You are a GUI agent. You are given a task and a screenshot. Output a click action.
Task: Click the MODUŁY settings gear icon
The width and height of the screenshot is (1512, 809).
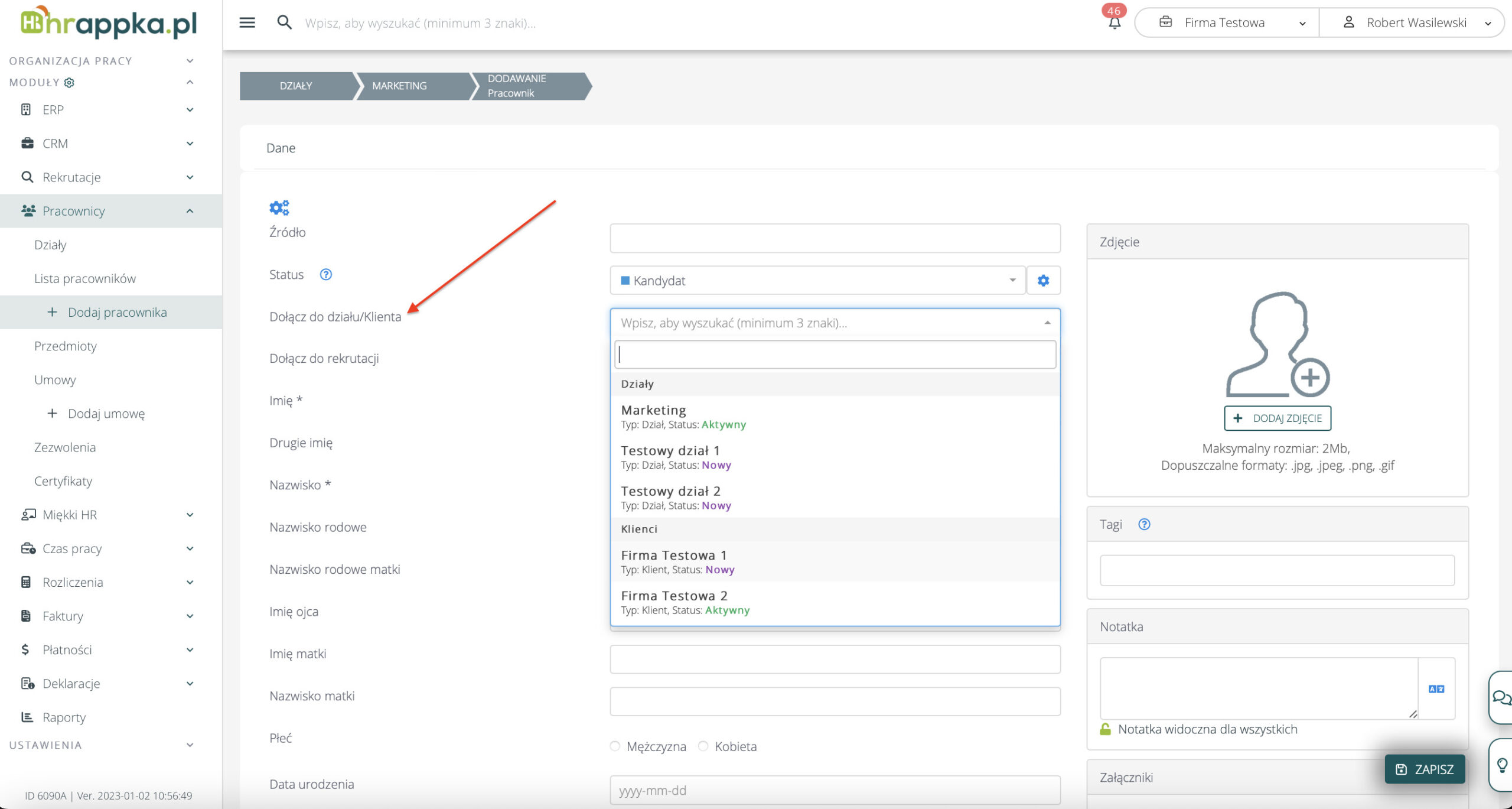(x=69, y=83)
